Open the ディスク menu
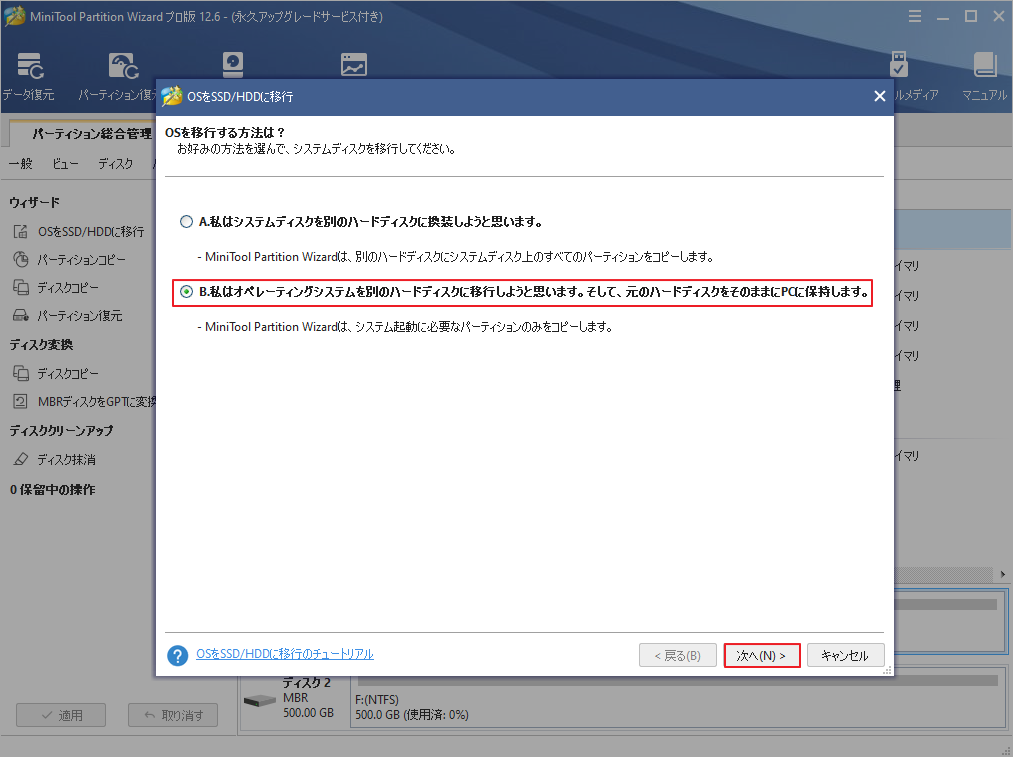The height and width of the screenshot is (757, 1013). [115, 163]
